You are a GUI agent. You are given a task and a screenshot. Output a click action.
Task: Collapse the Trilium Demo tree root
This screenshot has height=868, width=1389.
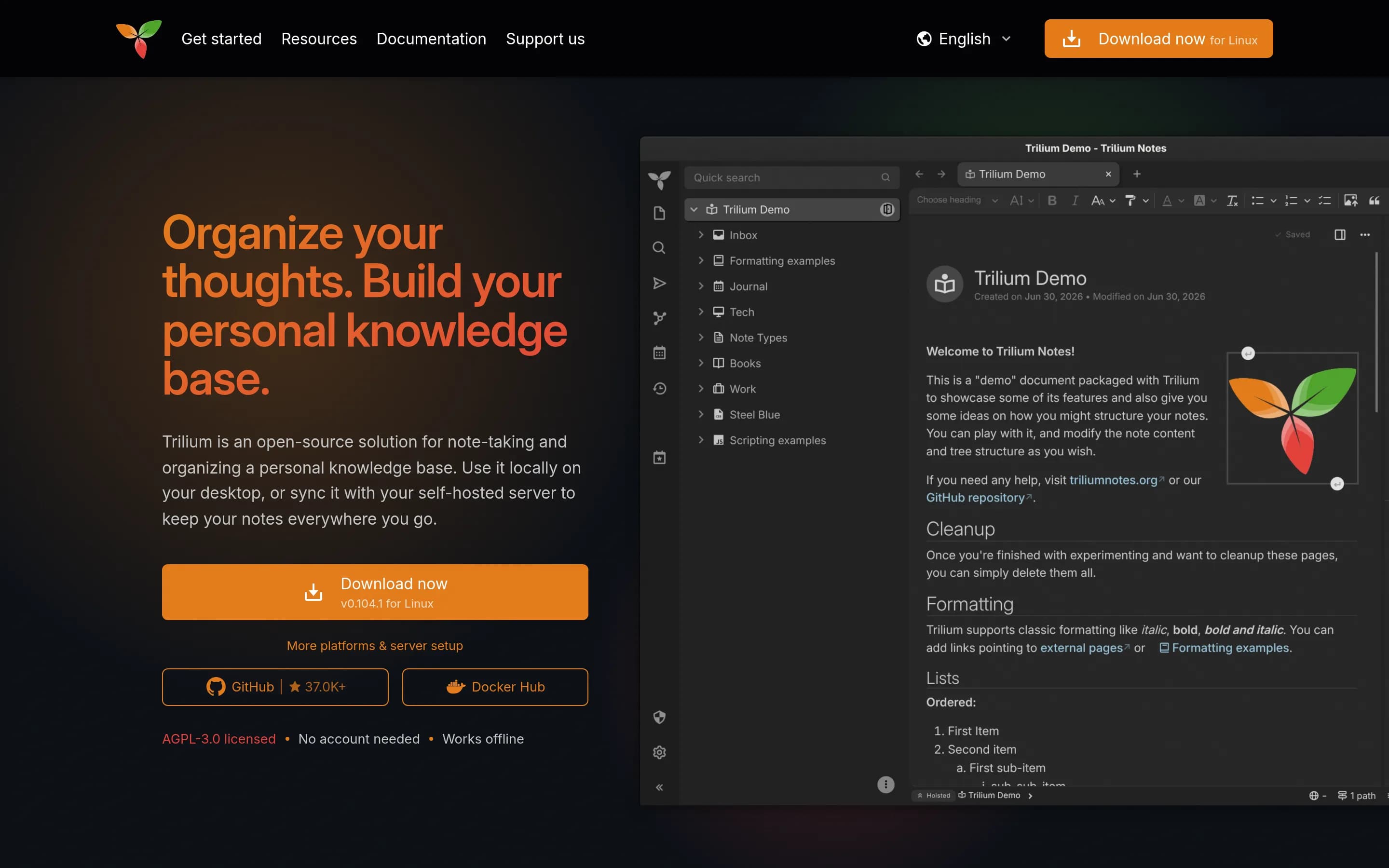(x=694, y=210)
